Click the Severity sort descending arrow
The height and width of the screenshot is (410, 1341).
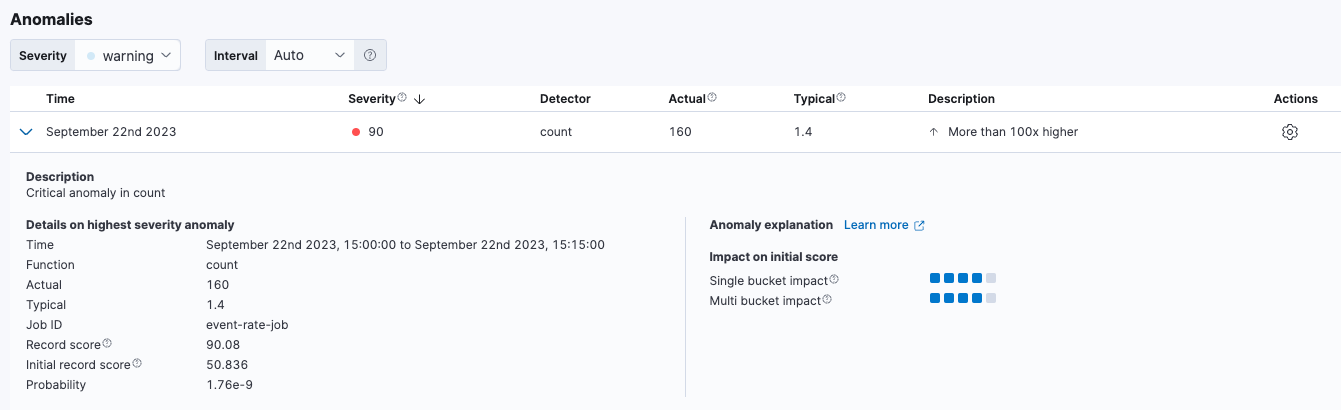point(419,99)
